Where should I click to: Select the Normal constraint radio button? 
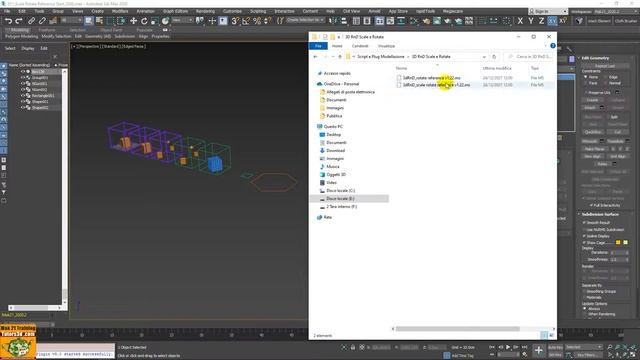[x=605, y=83]
